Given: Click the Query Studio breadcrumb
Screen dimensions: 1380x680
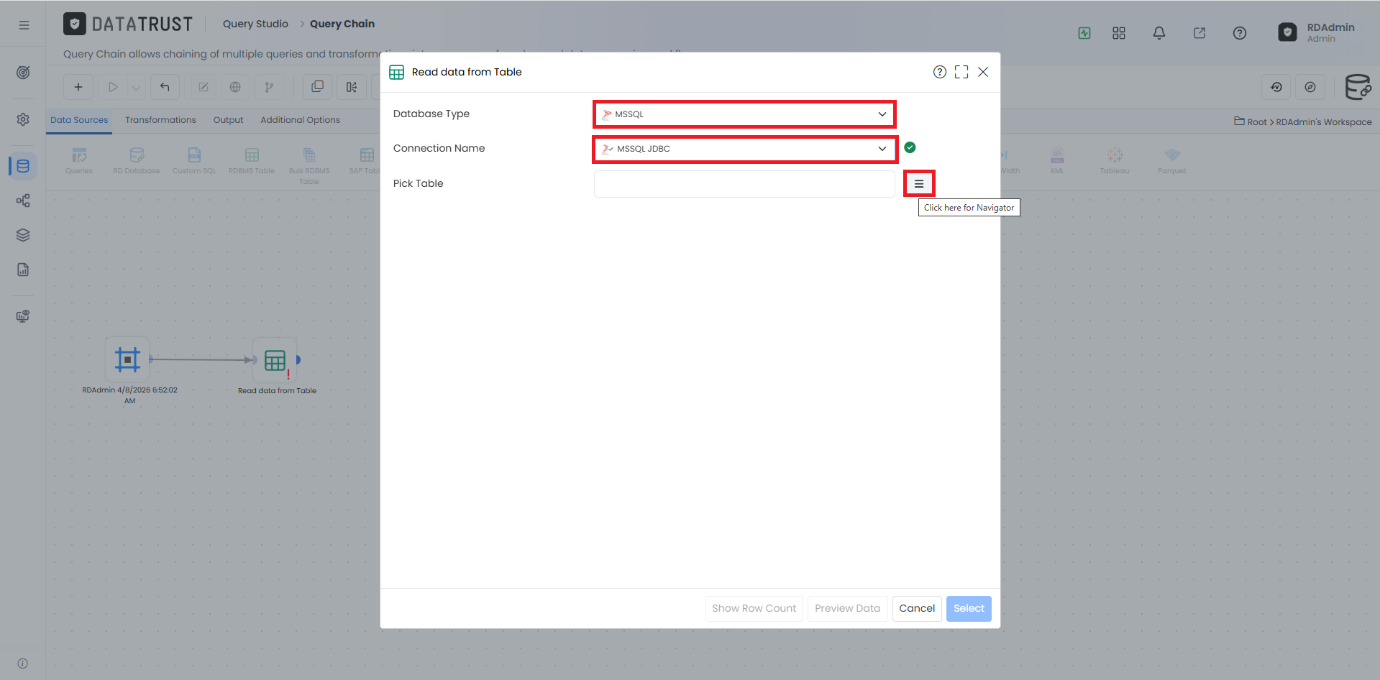Looking at the screenshot, I should tap(255, 24).
